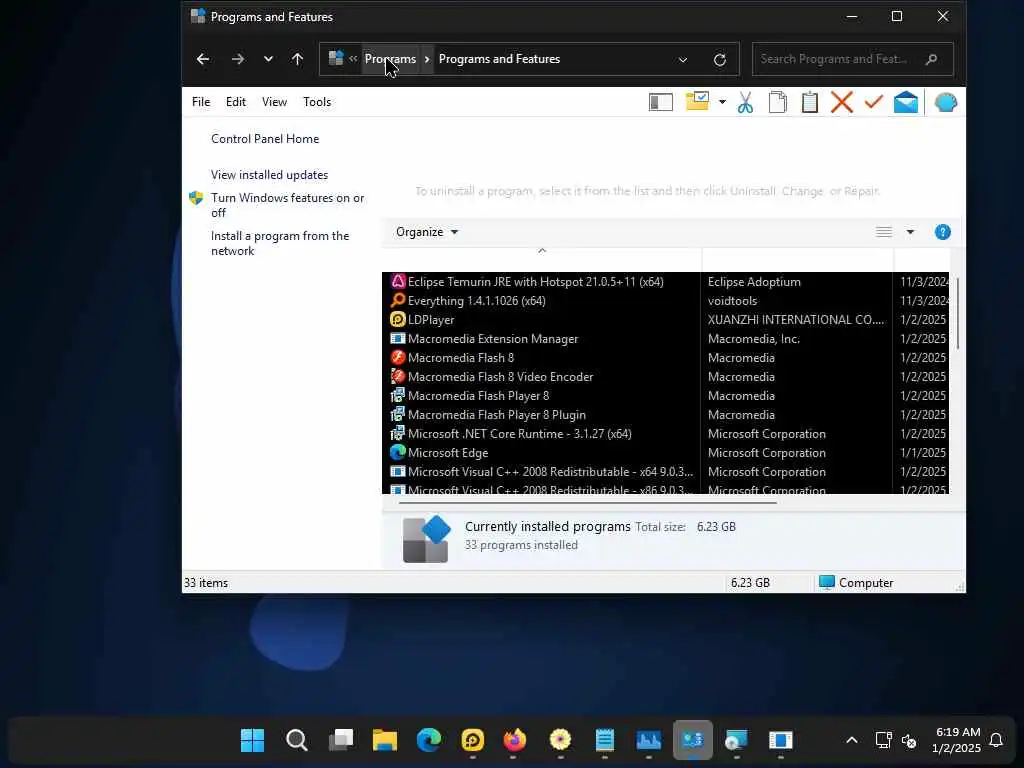Open view options dropdown arrow
Screen dimensions: 1024x768
point(910,232)
